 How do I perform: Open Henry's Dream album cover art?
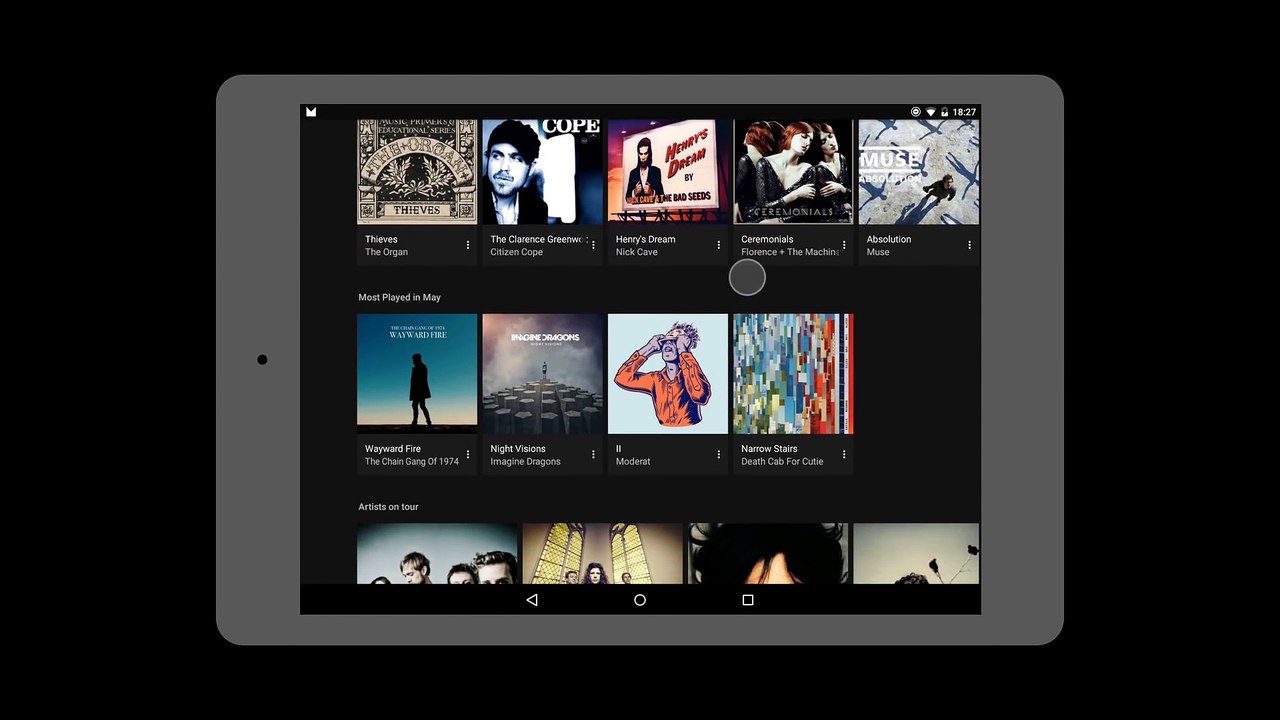(668, 172)
